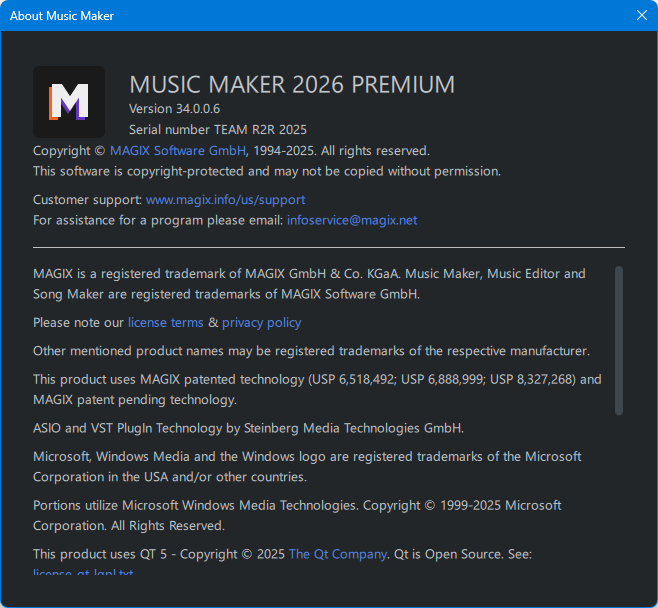Visit the www.magix.info/us/support link
Viewport: 658px width, 608px height.
[225, 200]
